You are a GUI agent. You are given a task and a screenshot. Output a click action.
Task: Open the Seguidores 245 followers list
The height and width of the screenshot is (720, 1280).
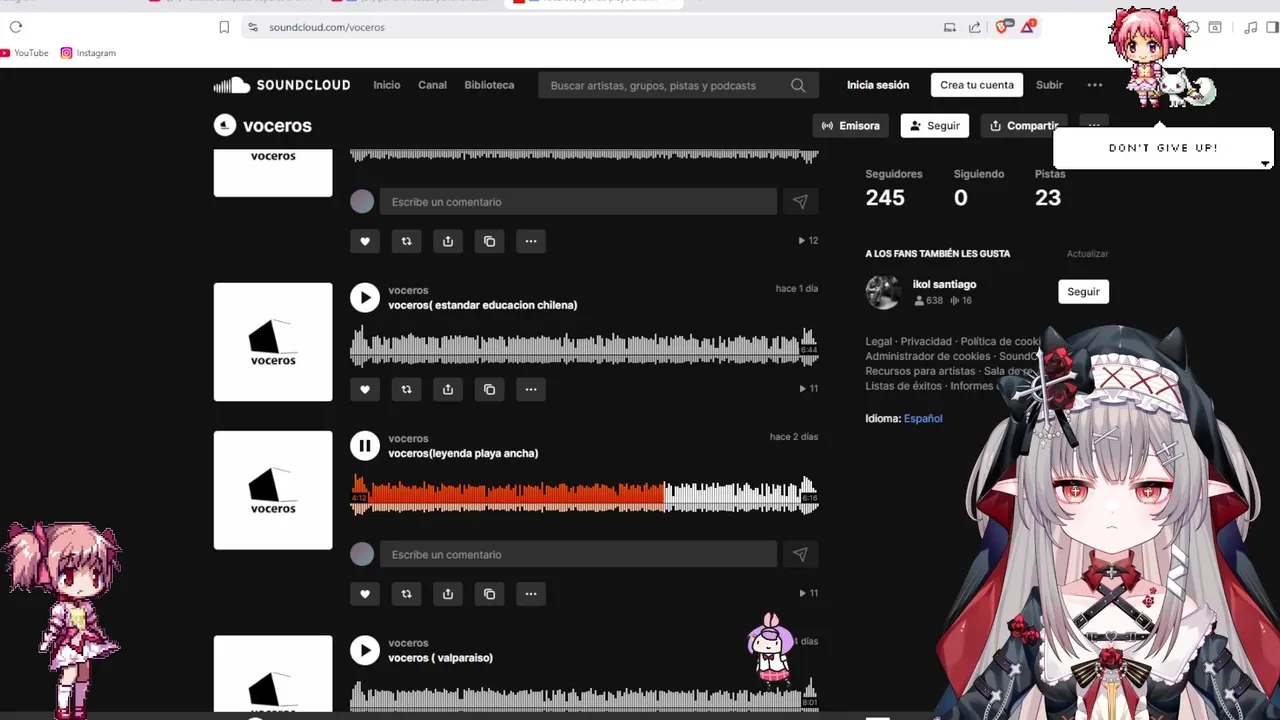pos(893,188)
